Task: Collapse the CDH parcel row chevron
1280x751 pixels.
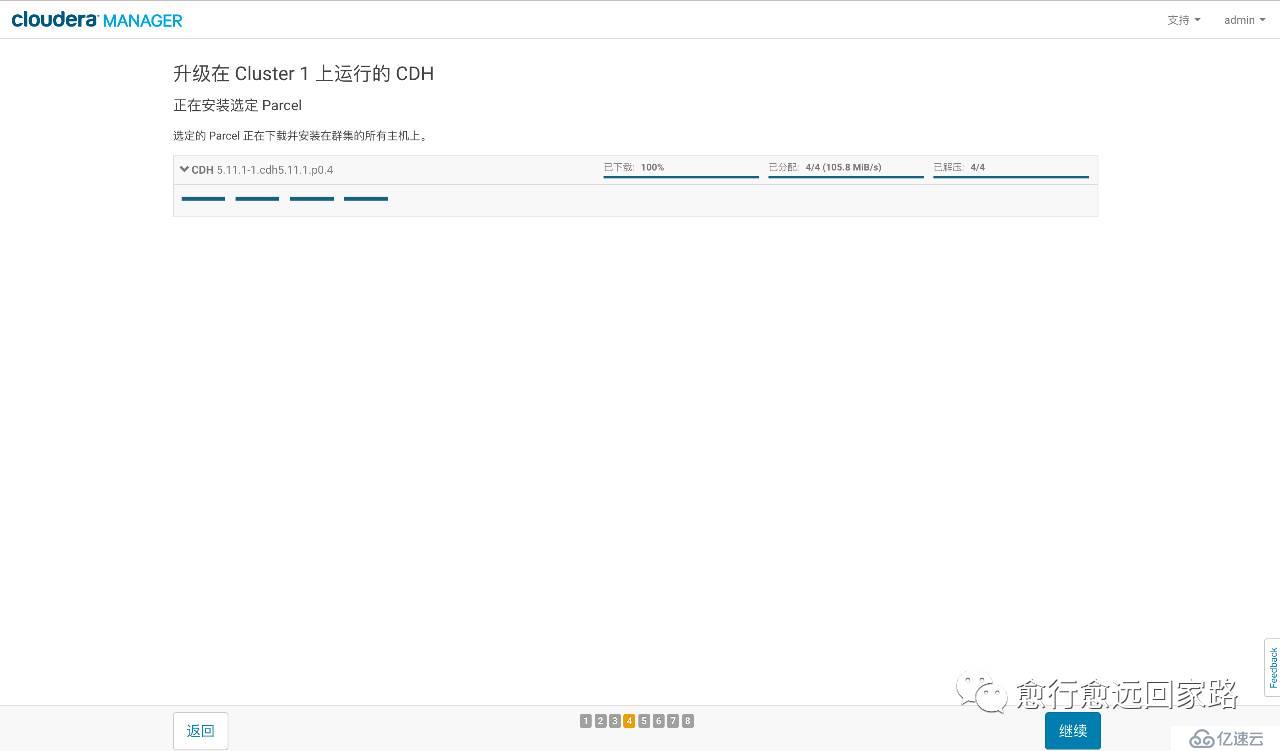Action: click(184, 169)
